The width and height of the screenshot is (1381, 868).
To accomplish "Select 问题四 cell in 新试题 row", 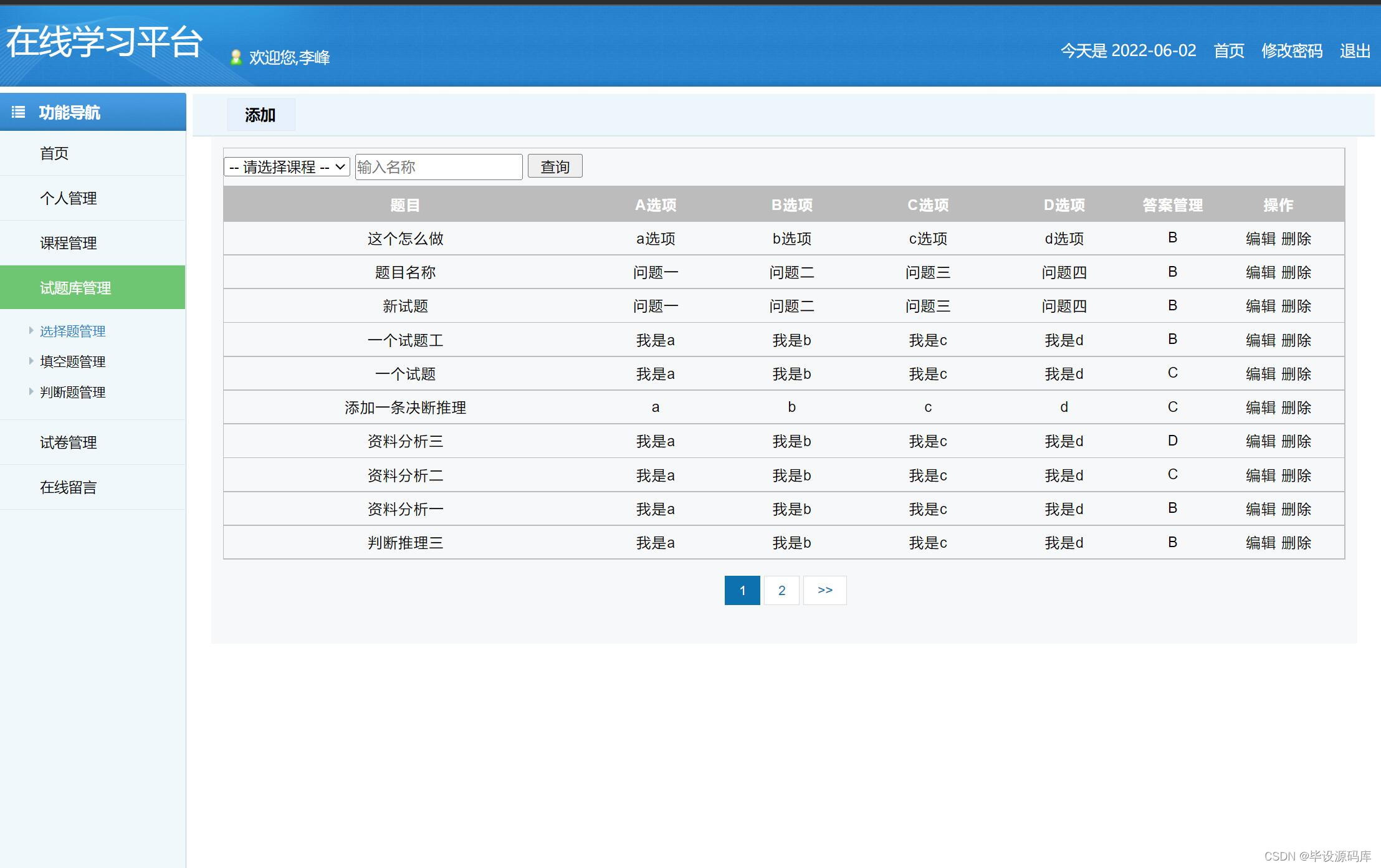I will click(x=1064, y=306).
